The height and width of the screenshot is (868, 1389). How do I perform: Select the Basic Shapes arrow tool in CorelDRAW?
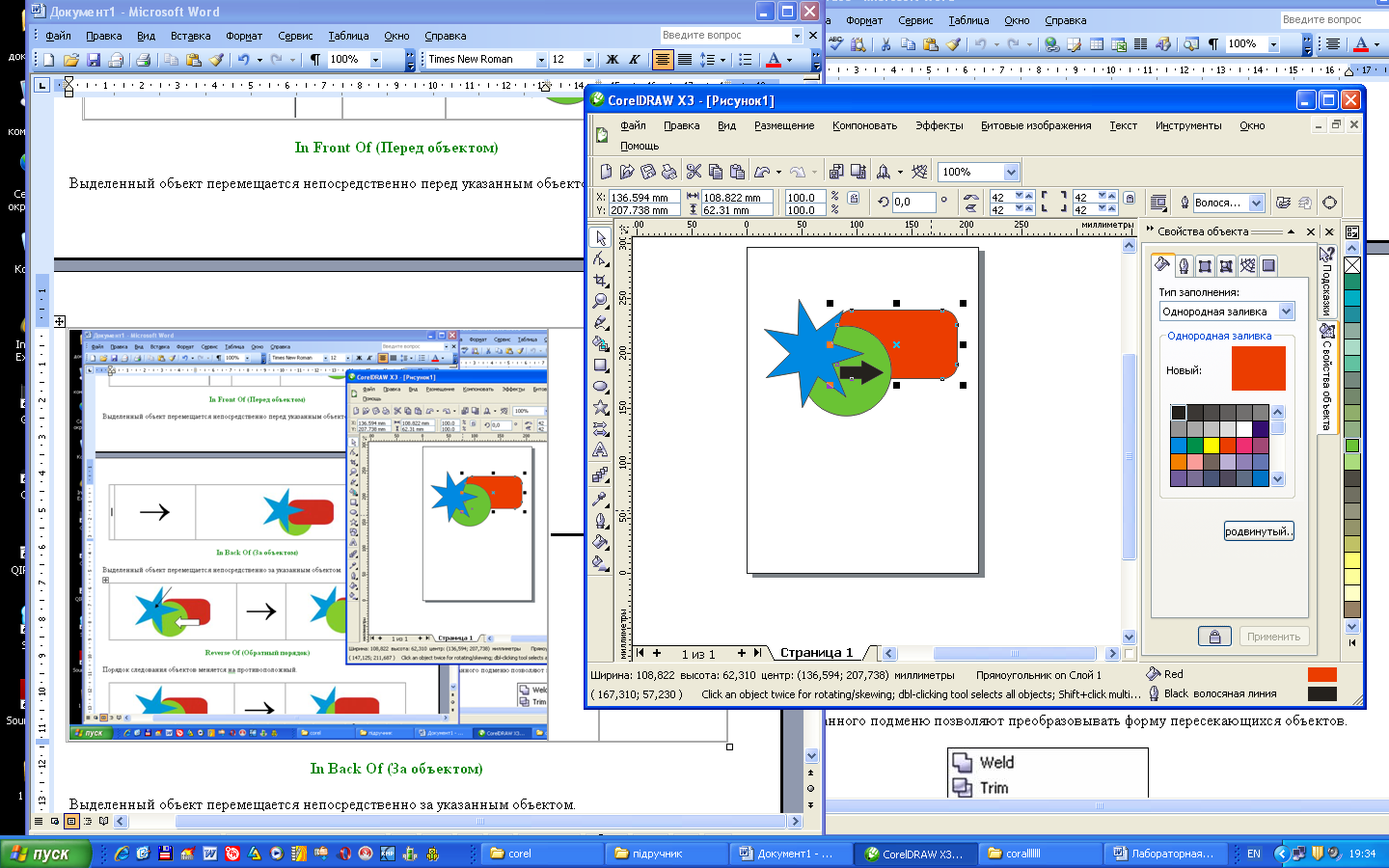point(600,428)
